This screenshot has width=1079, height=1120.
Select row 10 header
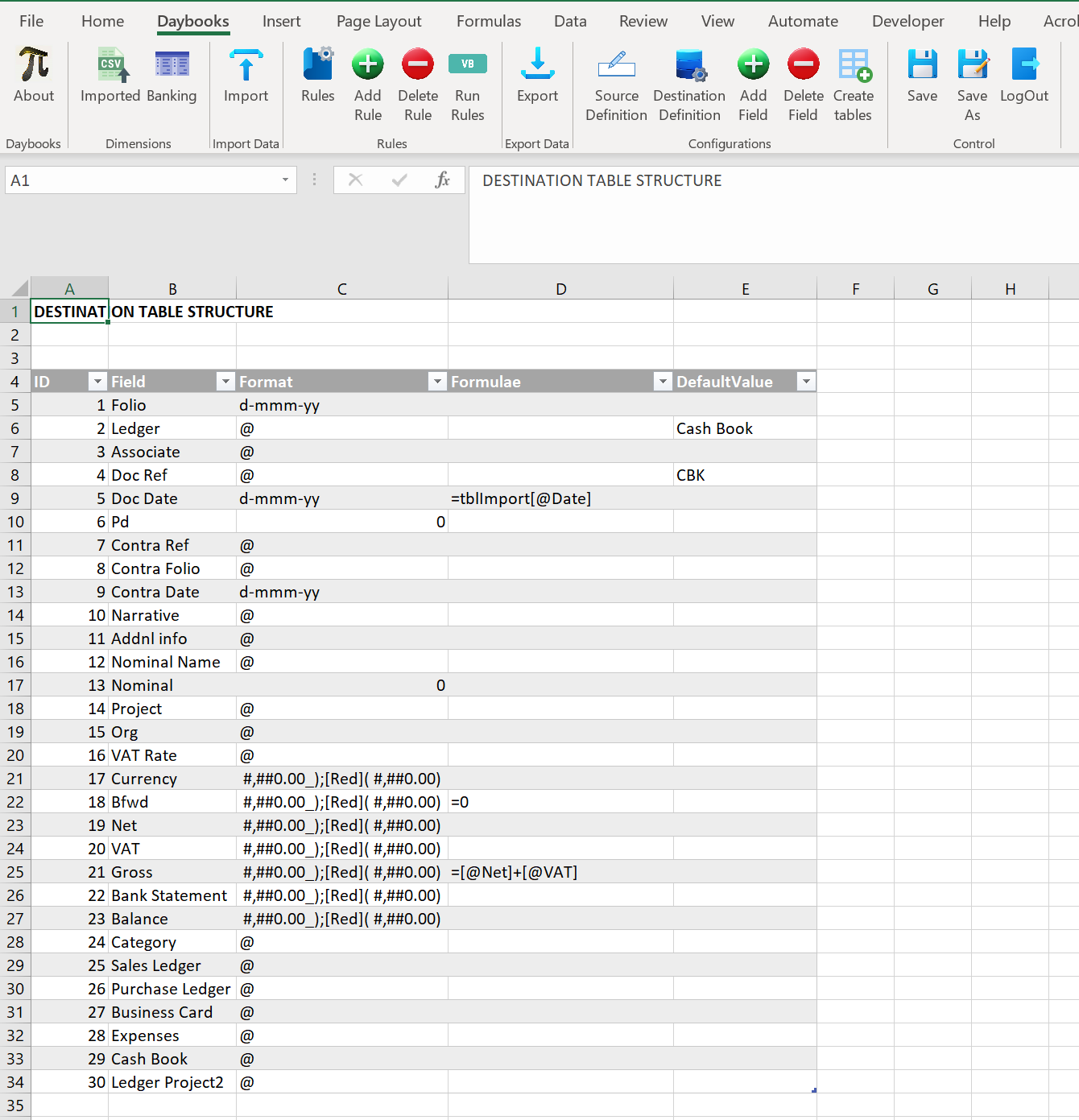point(15,522)
